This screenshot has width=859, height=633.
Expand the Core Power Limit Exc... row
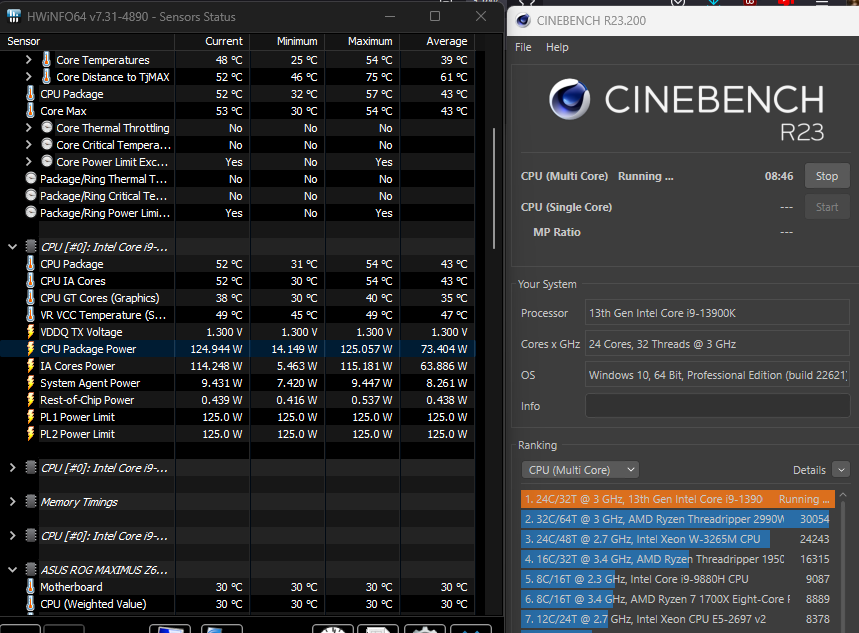28,161
